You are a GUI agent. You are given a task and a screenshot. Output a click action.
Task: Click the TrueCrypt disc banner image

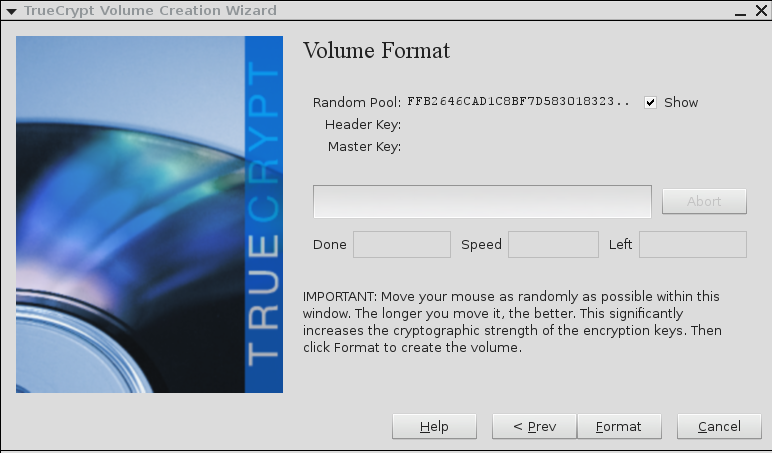coord(150,214)
